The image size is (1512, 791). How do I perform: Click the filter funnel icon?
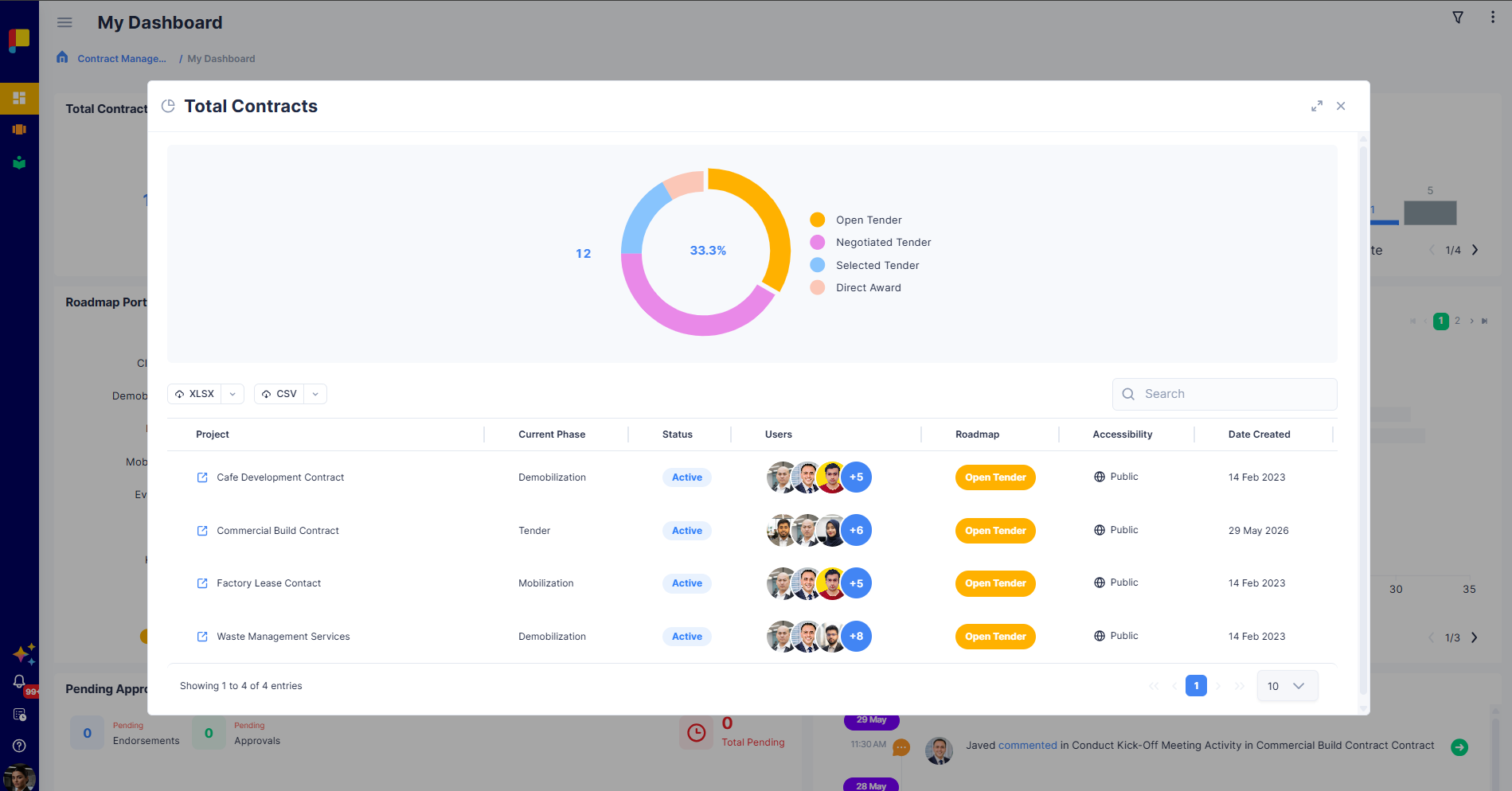click(x=1458, y=18)
